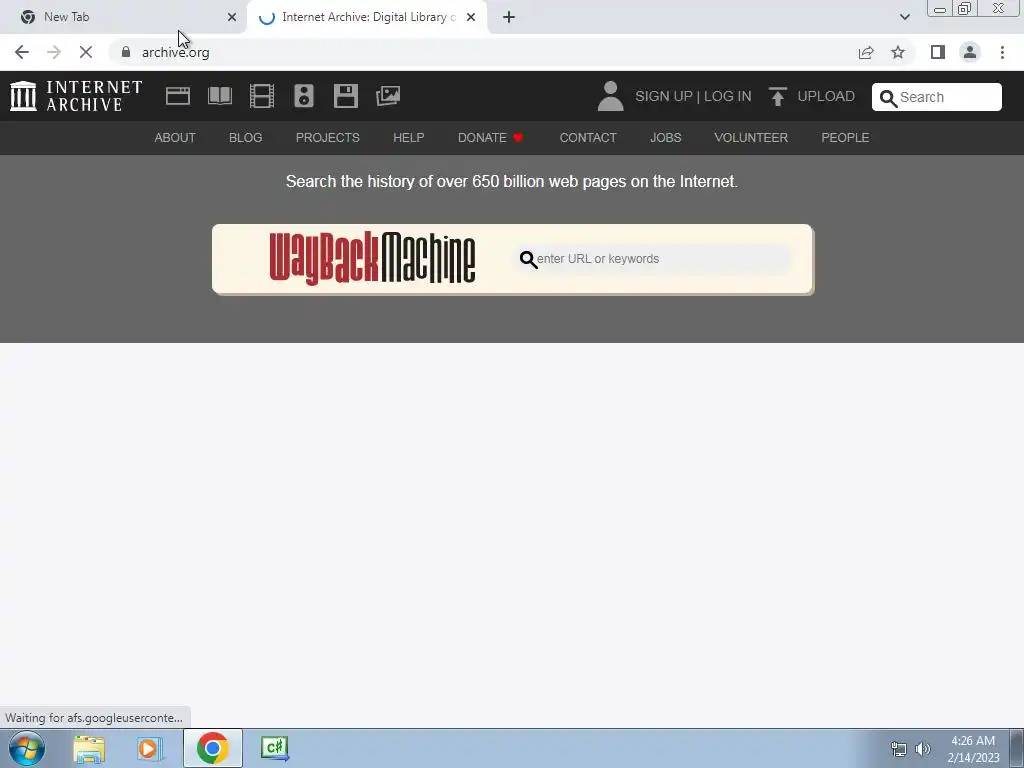Screen dimensions: 1024x768
Task: Share this page icon in address bar
Action: click(x=866, y=52)
